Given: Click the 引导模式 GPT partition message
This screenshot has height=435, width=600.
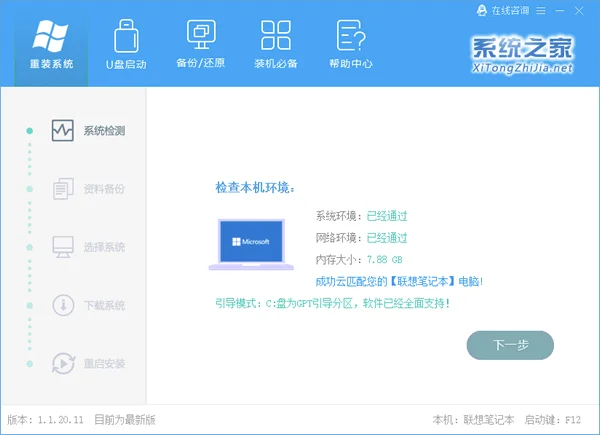Looking at the screenshot, I should pyautogui.click(x=333, y=303).
